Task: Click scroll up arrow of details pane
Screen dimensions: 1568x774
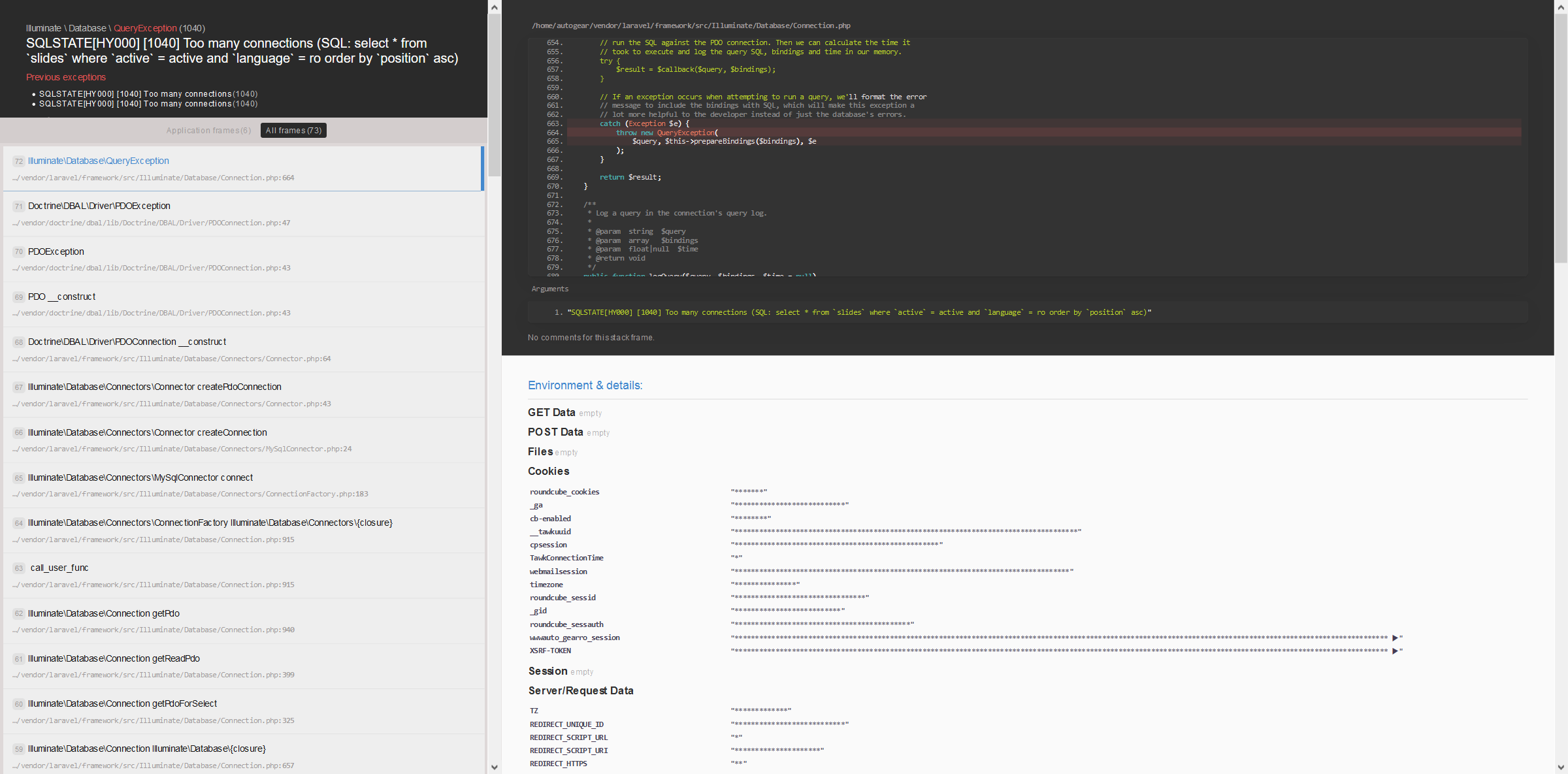Action: click(x=1561, y=7)
